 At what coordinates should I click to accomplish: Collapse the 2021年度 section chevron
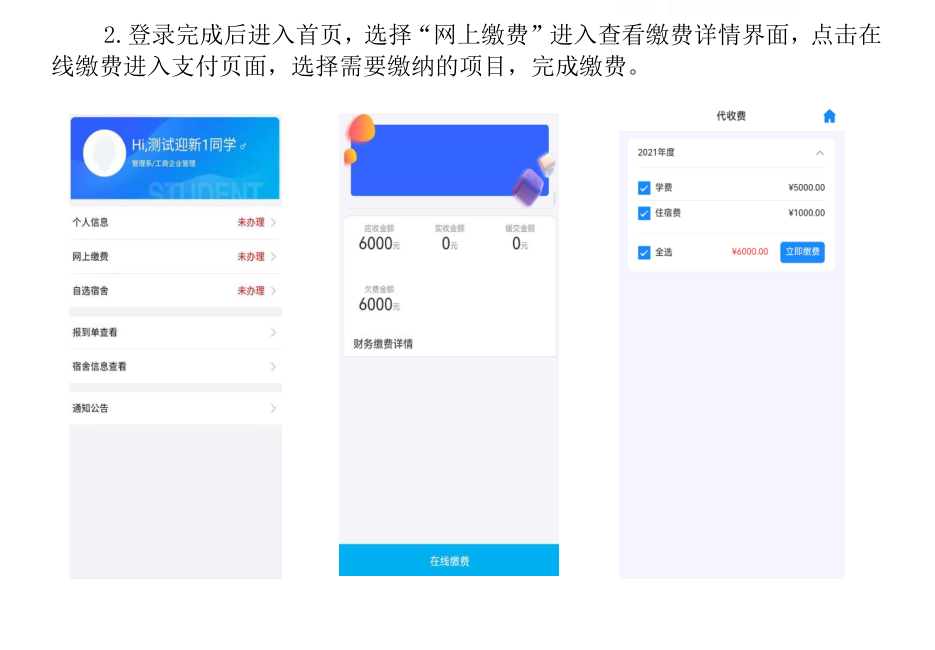pyautogui.click(x=820, y=153)
